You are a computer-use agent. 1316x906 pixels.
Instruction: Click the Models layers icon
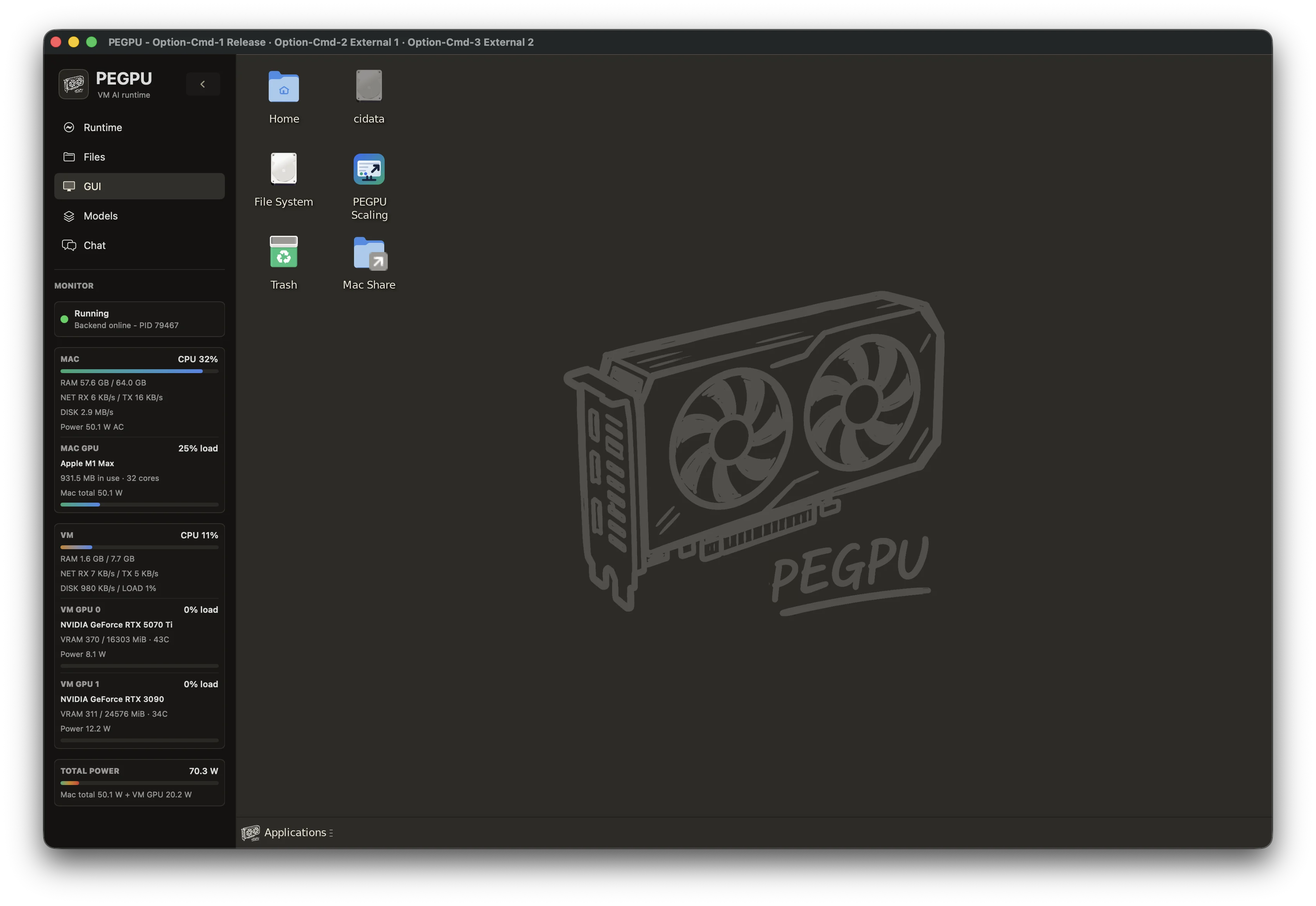pyautogui.click(x=69, y=216)
